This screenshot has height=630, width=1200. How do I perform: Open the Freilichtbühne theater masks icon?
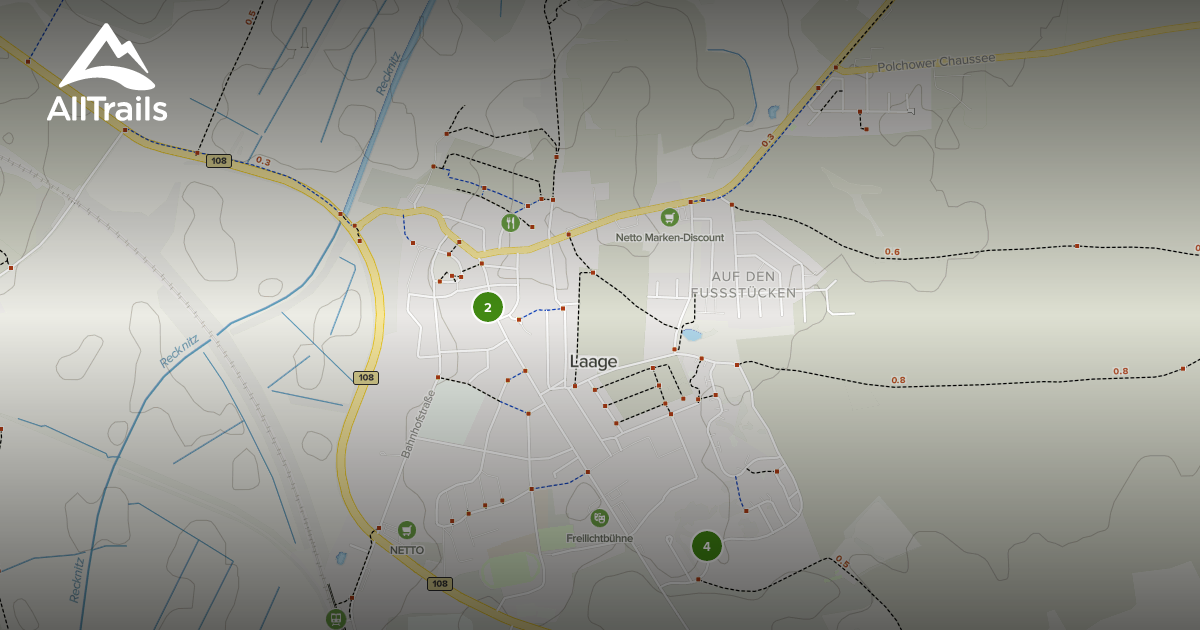(x=600, y=518)
